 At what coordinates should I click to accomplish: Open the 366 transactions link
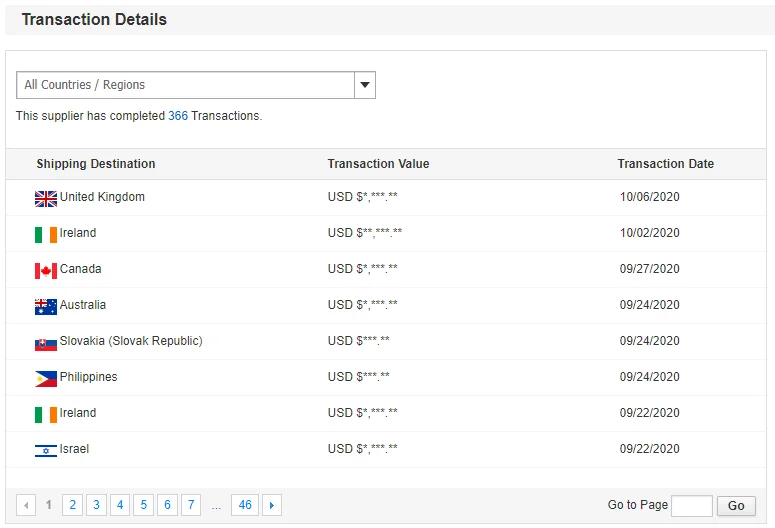coord(178,116)
